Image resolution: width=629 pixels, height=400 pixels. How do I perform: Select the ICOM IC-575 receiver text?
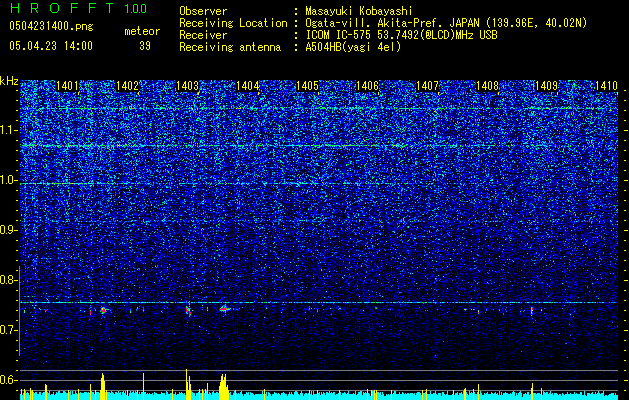pos(401,35)
